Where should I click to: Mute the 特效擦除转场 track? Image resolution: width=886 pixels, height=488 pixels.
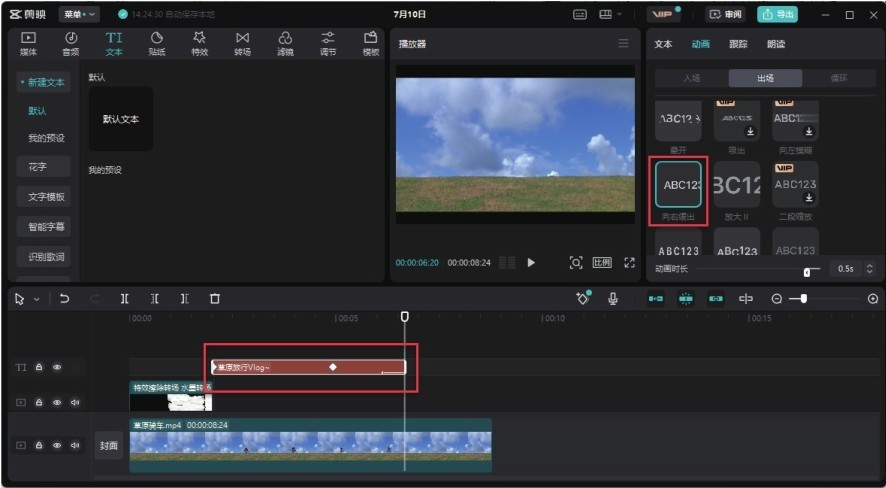tap(75, 403)
